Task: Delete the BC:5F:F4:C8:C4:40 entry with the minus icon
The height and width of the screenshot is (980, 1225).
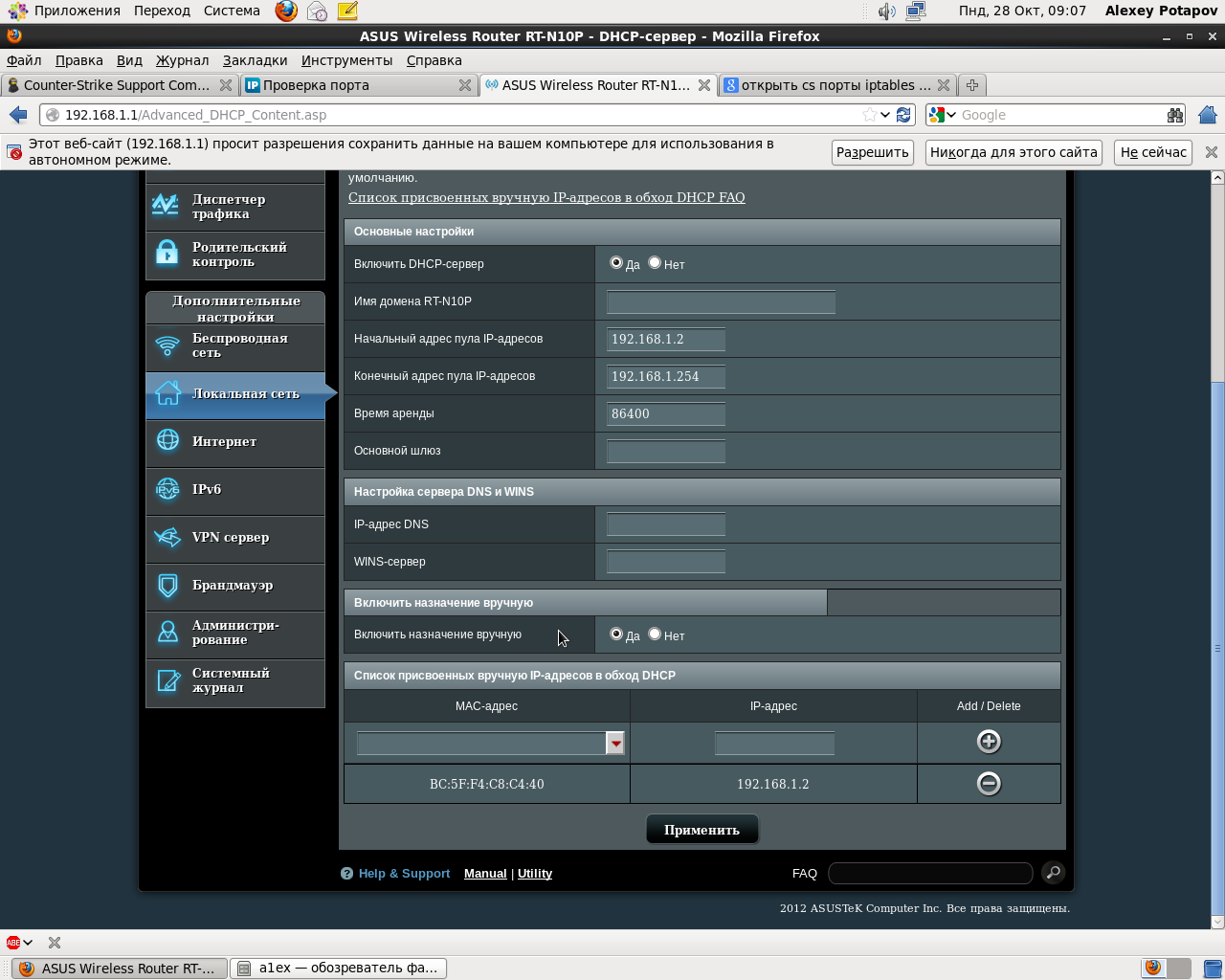Action: click(x=989, y=784)
